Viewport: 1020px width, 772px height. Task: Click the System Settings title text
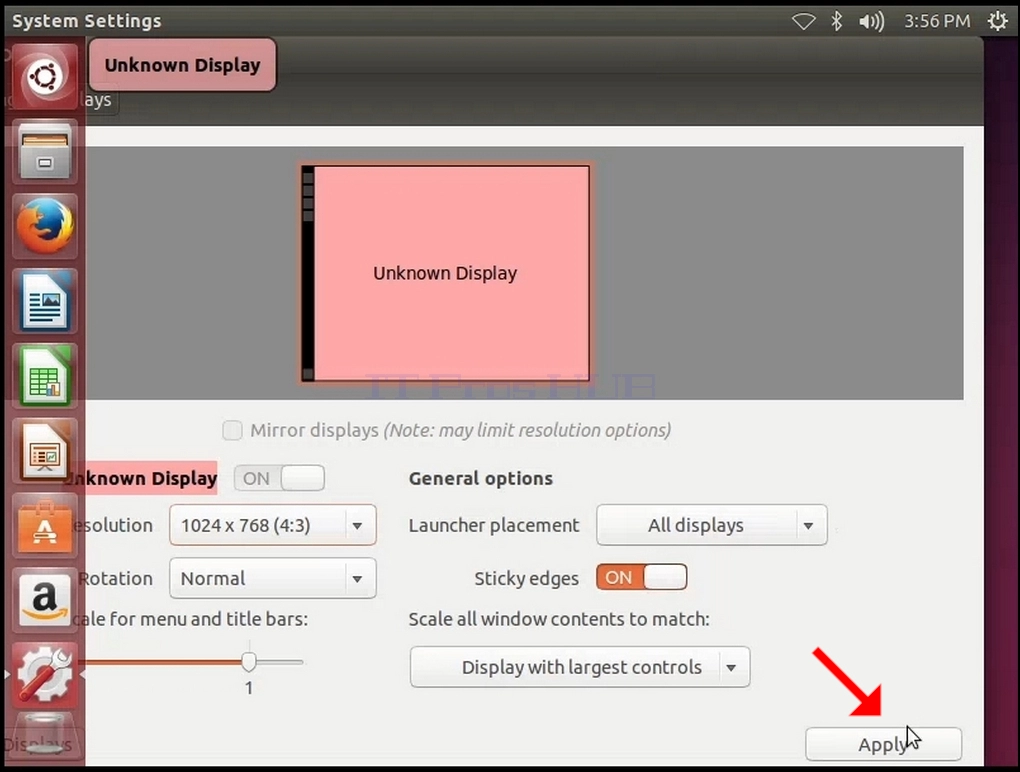(x=87, y=21)
